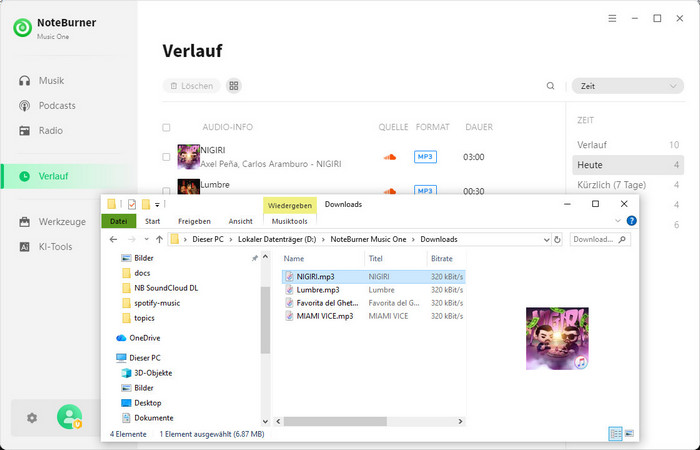Screen dimensions: 700x450
Task: Click right arrow of horizontal scrollbar
Action: pyautogui.click(x=460, y=421)
